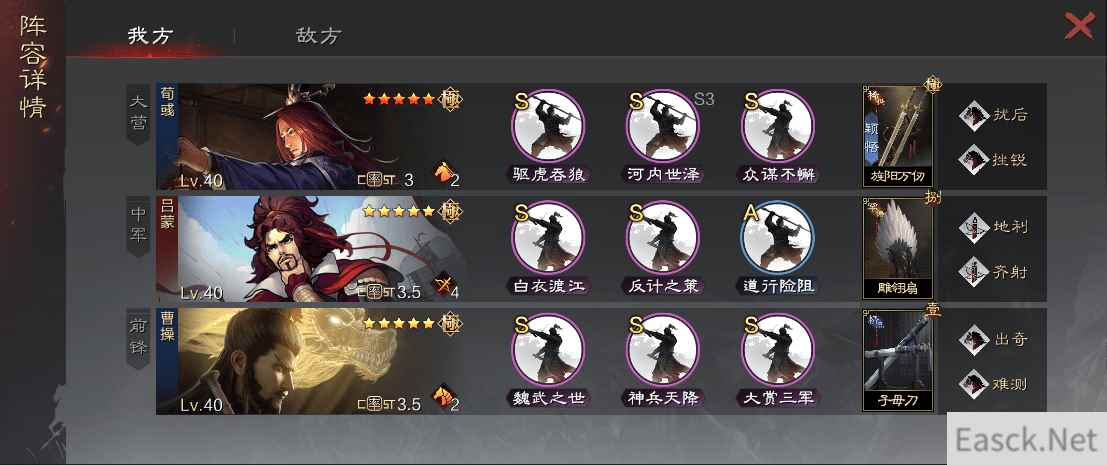View the 雕翎扇 equipment card
The width and height of the screenshot is (1107, 465).
(898, 248)
